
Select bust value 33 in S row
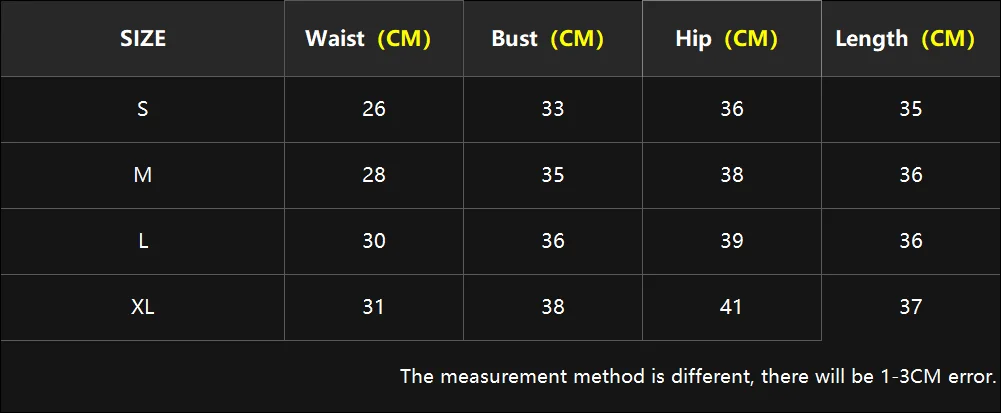click(x=553, y=109)
